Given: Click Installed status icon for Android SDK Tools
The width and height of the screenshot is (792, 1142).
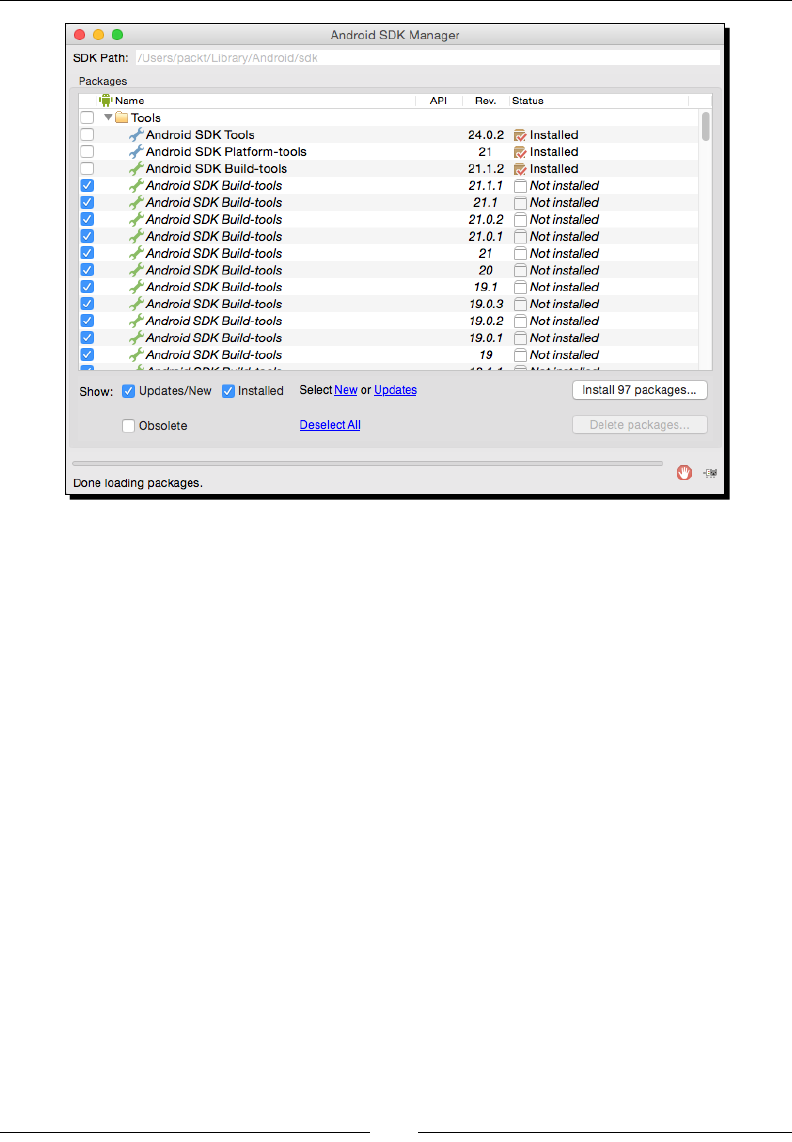Looking at the screenshot, I should (520, 135).
